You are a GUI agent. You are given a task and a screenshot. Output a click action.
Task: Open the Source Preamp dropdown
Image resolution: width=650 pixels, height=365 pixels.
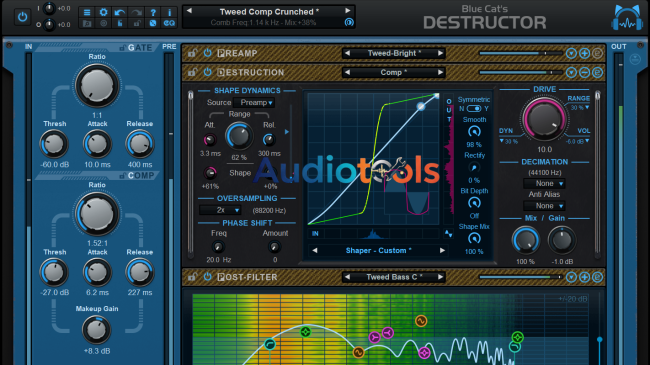(254, 102)
